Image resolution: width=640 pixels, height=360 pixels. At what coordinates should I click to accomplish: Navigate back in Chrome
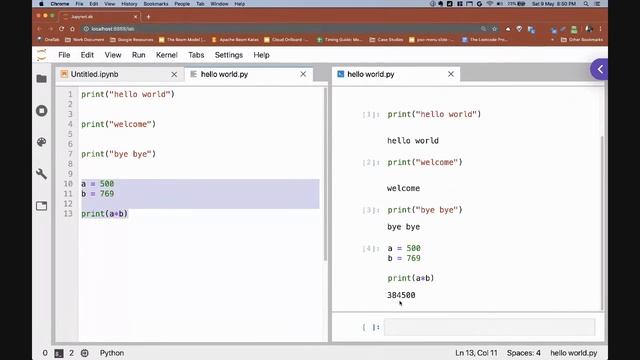tap(39, 29)
